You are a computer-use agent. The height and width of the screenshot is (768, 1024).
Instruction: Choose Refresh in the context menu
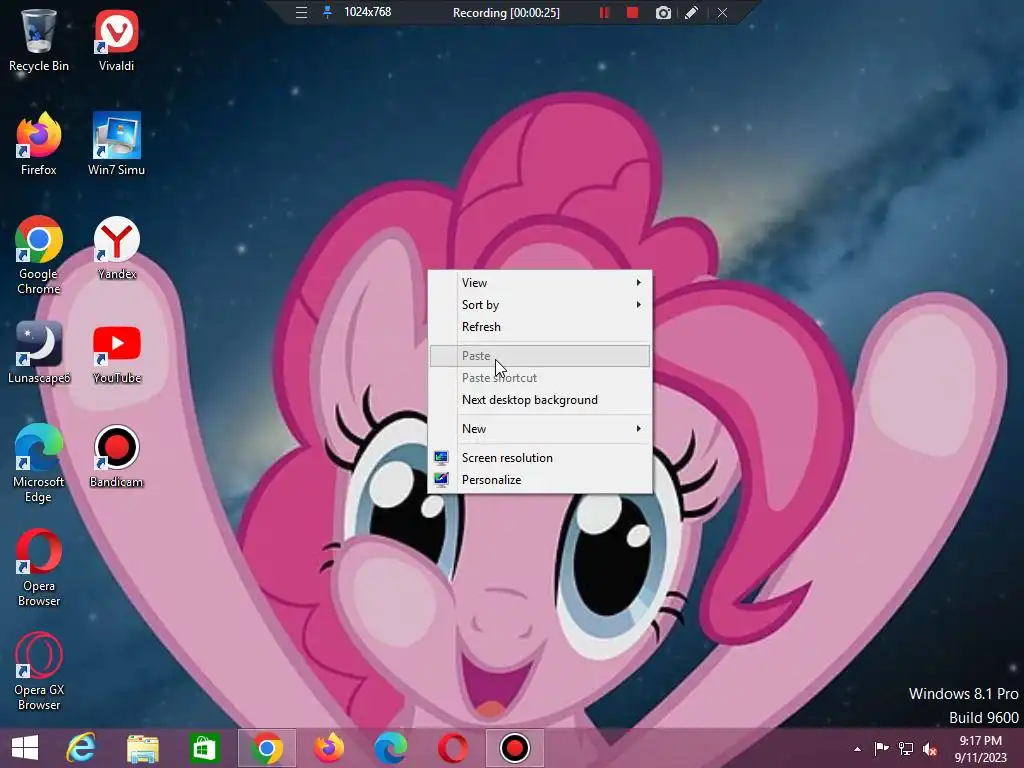(x=540, y=327)
